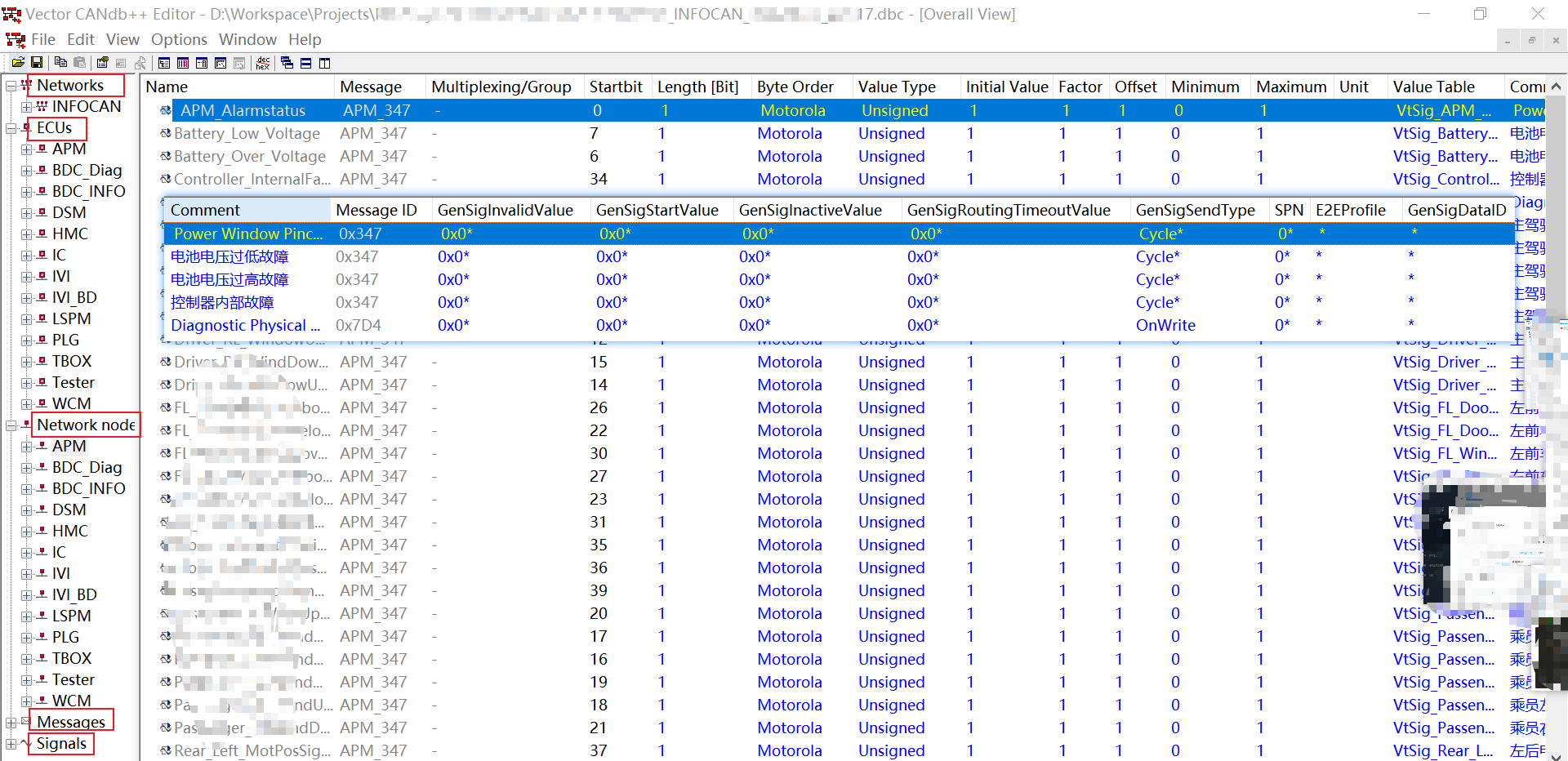Click the Diagnostic Physical comment cell
This screenshot has height=761, width=1568.
(x=245, y=325)
